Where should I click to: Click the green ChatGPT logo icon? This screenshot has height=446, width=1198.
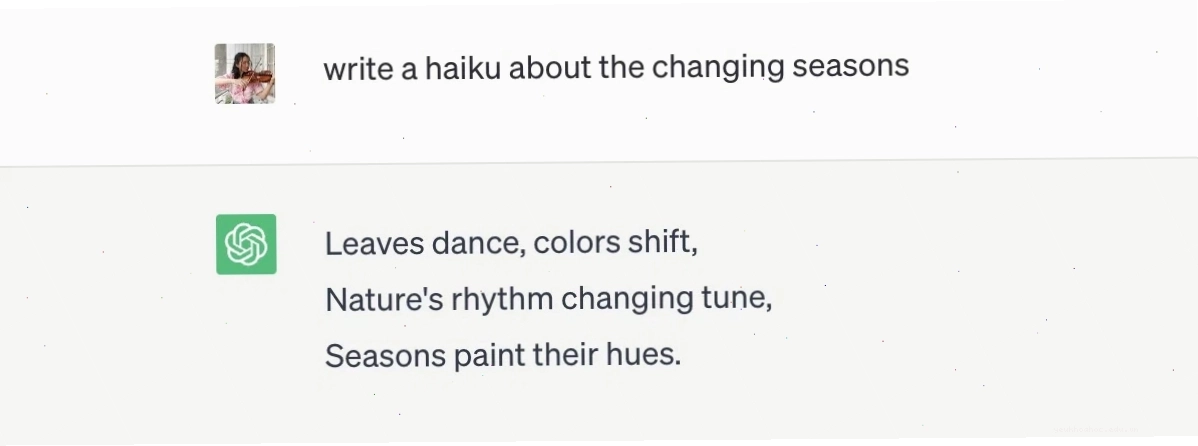click(x=246, y=244)
